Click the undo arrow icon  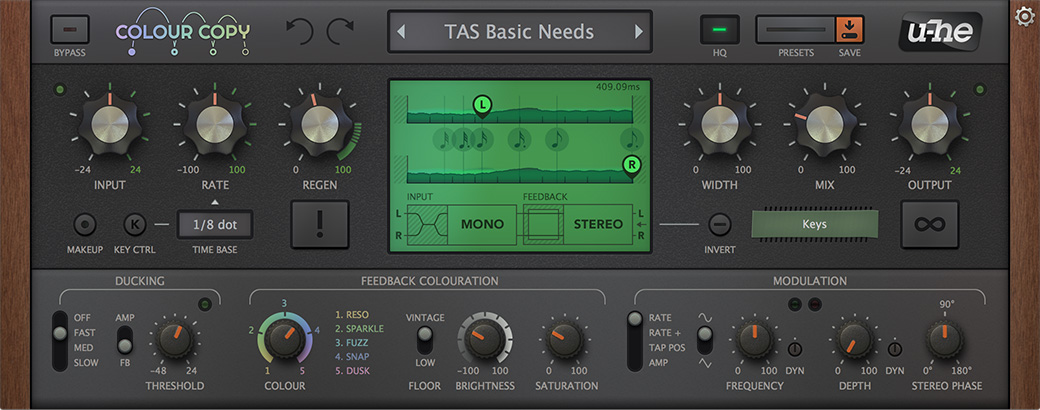pyautogui.click(x=300, y=31)
